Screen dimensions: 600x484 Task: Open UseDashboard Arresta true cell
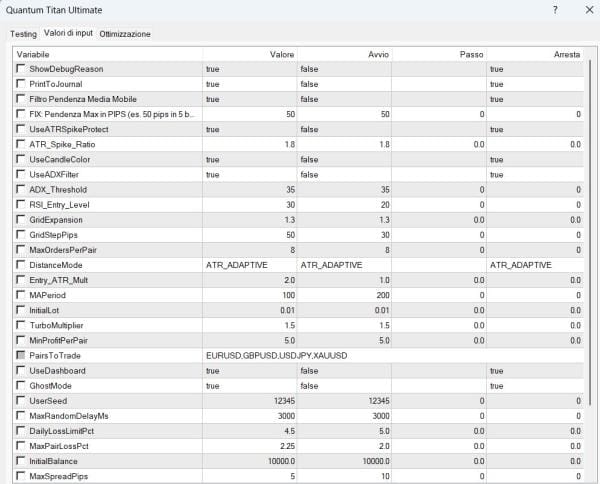535,370
